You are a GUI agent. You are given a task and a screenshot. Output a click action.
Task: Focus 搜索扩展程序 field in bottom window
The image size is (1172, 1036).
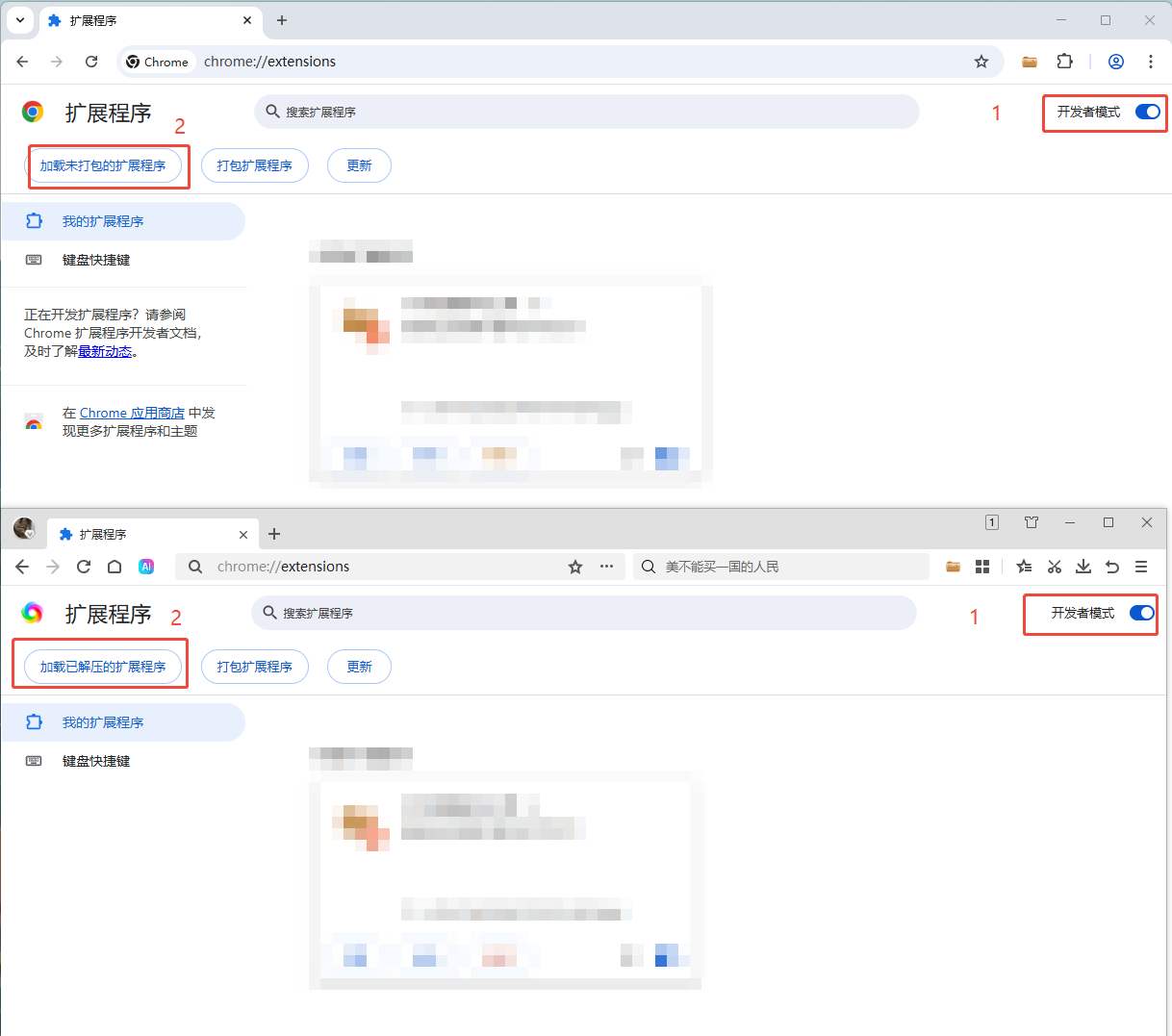[x=584, y=613]
